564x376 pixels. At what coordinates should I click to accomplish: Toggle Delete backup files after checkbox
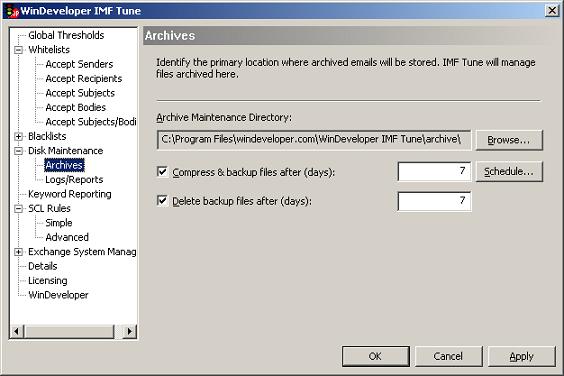[163, 200]
